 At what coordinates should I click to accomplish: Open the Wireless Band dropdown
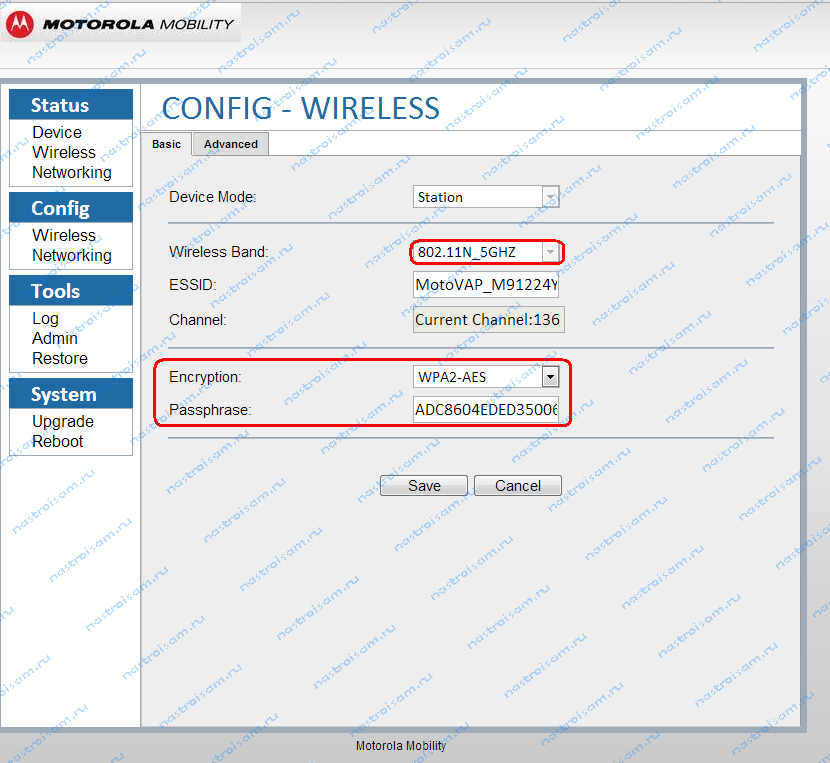click(549, 252)
